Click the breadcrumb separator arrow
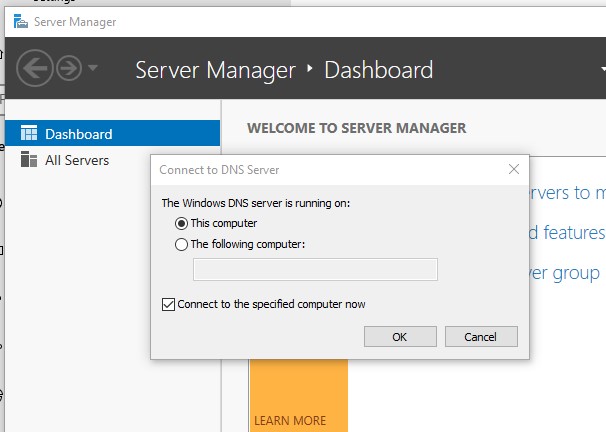The height and width of the screenshot is (432, 606). [310, 68]
